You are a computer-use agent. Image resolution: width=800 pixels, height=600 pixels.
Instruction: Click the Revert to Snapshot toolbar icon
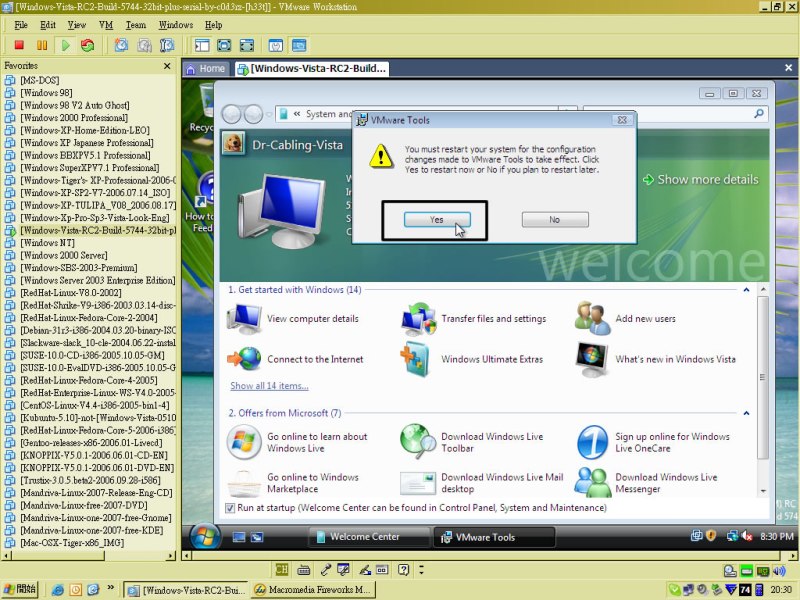click(144, 45)
